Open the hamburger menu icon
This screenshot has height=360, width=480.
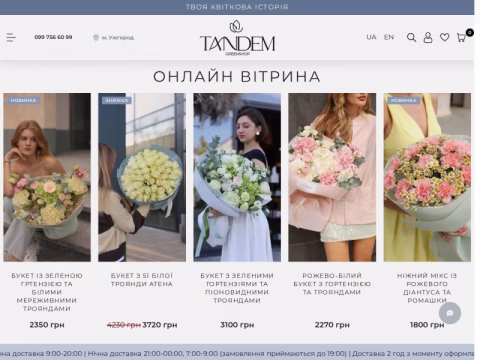[x=11, y=37]
